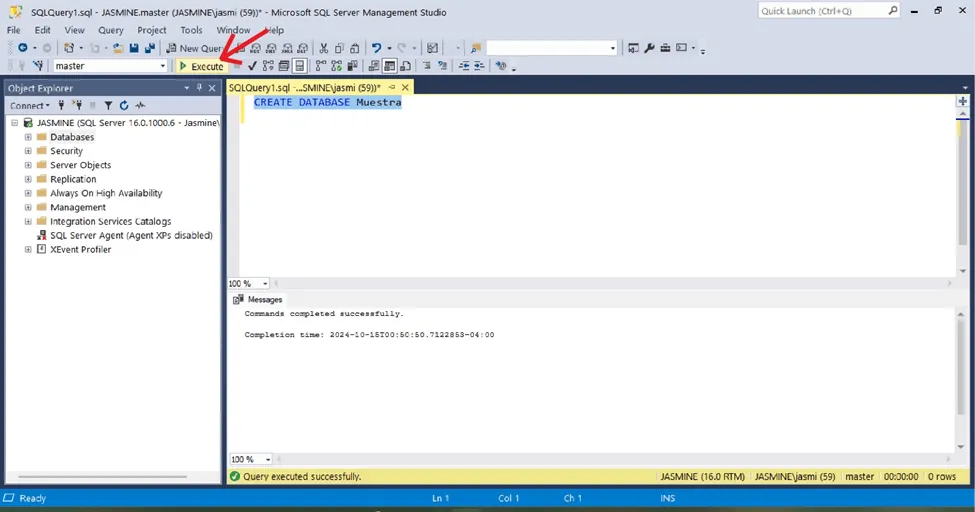The image size is (975, 512).
Task: Click the Undo arrow icon
Action: click(x=376, y=48)
